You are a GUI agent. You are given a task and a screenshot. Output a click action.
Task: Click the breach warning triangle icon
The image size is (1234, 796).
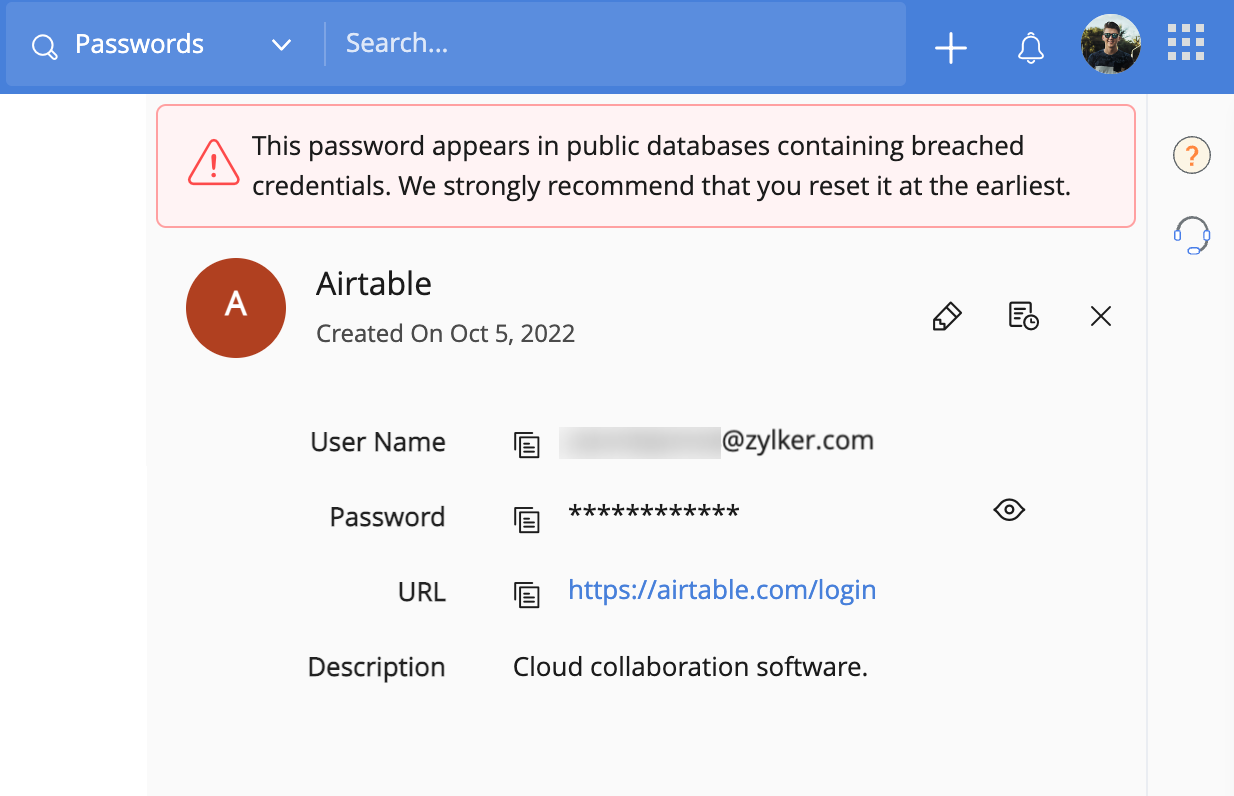pyautogui.click(x=213, y=163)
